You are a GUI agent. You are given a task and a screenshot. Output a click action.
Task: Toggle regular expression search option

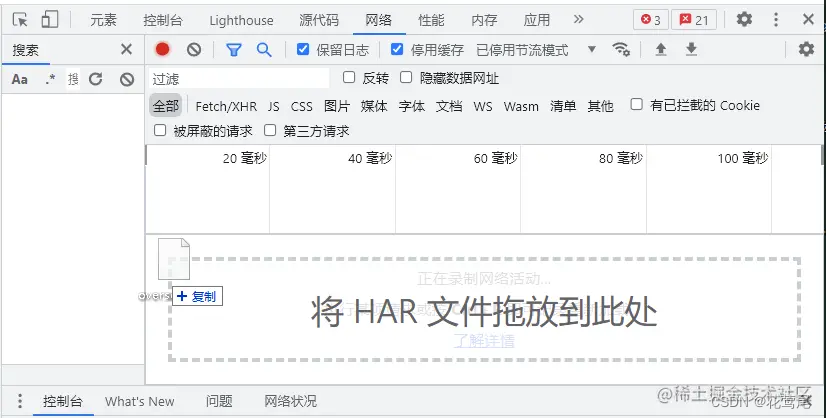tap(50, 80)
